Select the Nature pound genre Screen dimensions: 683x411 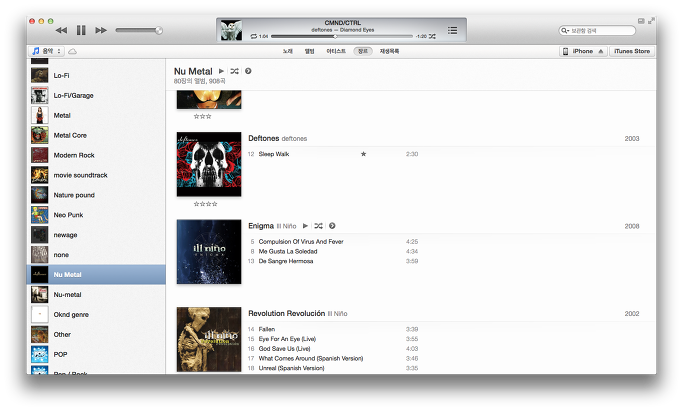pyautogui.click(x=96, y=195)
